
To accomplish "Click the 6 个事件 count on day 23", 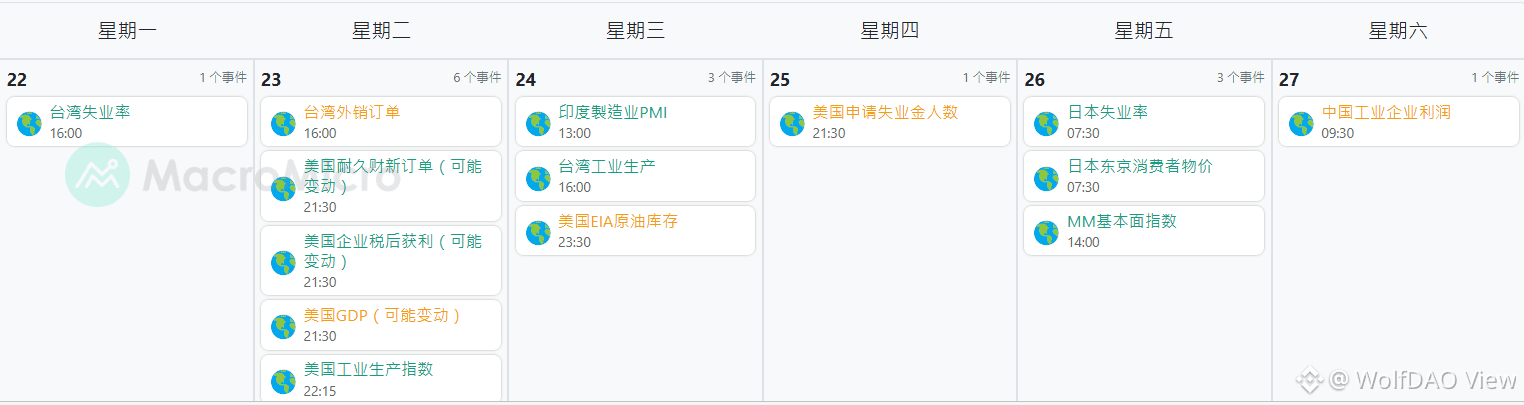I will [477, 78].
